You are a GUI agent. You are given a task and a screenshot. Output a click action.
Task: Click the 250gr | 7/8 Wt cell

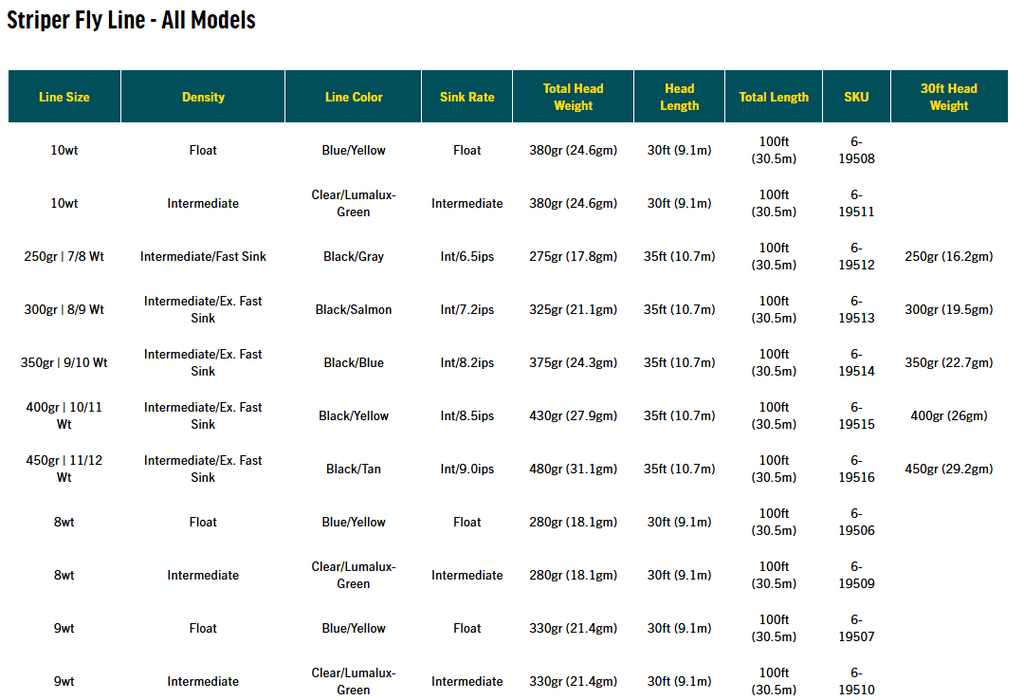64,257
